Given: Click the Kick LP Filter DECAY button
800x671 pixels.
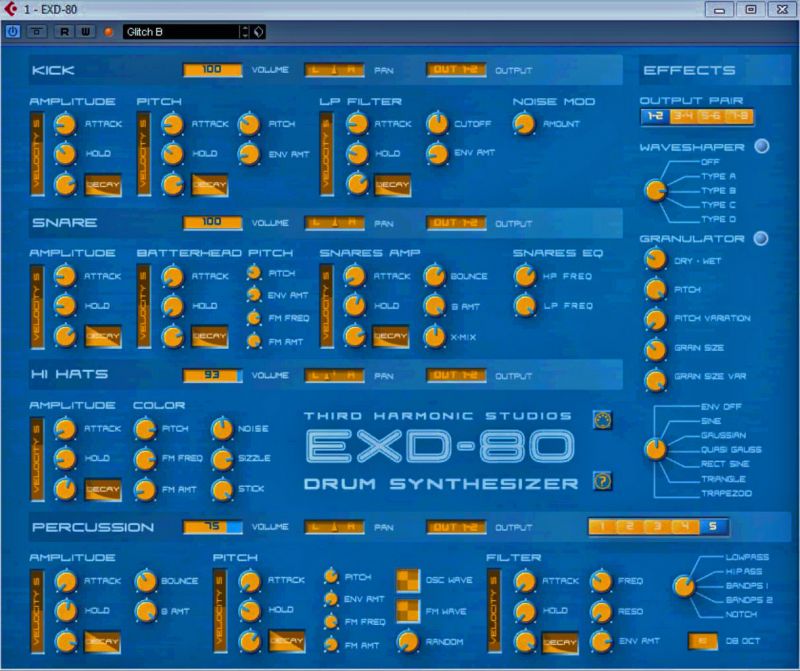Looking at the screenshot, I should [x=392, y=185].
